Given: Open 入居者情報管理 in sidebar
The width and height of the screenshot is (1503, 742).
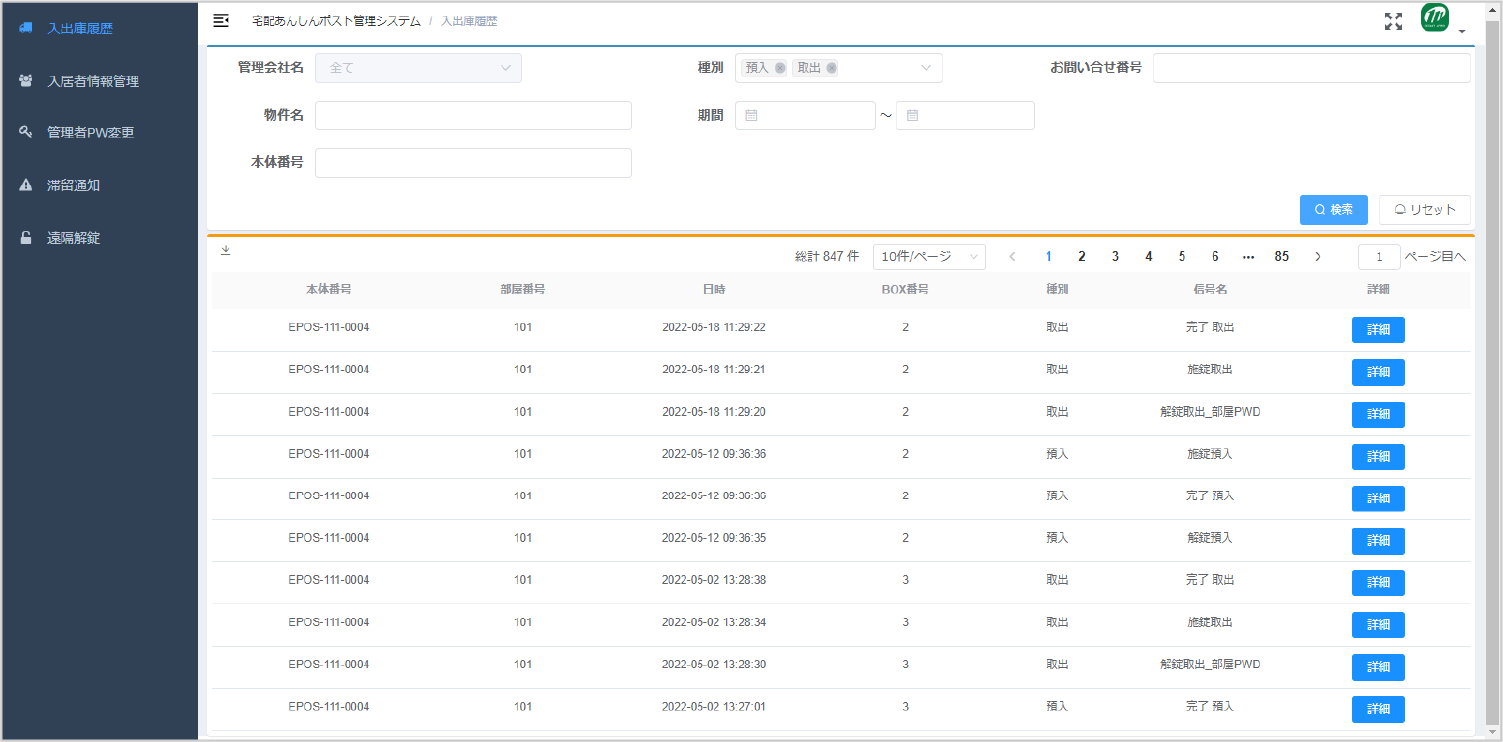Looking at the screenshot, I should pyautogui.click(x=92, y=81).
